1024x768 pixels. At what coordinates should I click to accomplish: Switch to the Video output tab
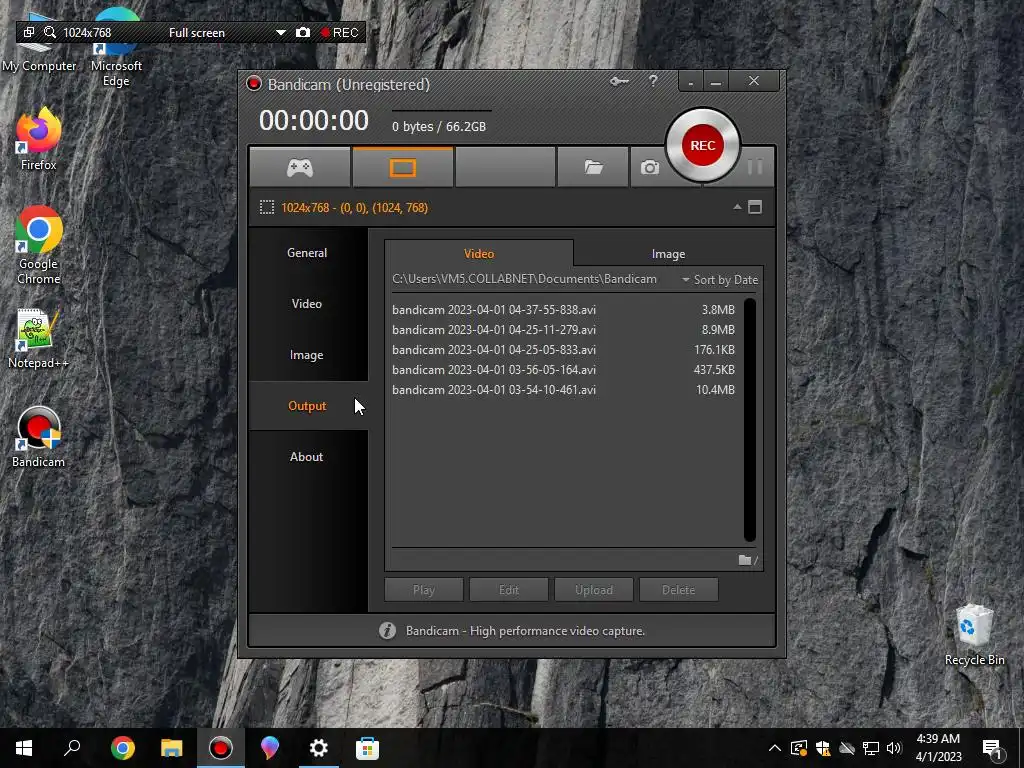[479, 253]
